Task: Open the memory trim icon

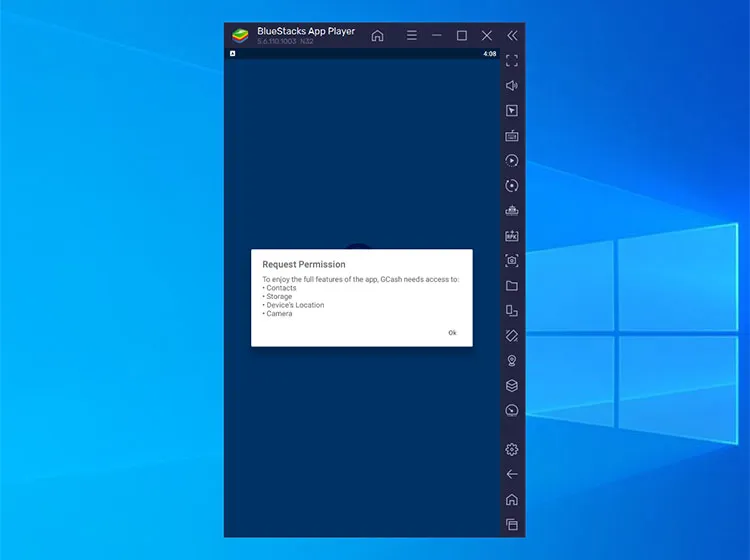Action: click(512, 210)
